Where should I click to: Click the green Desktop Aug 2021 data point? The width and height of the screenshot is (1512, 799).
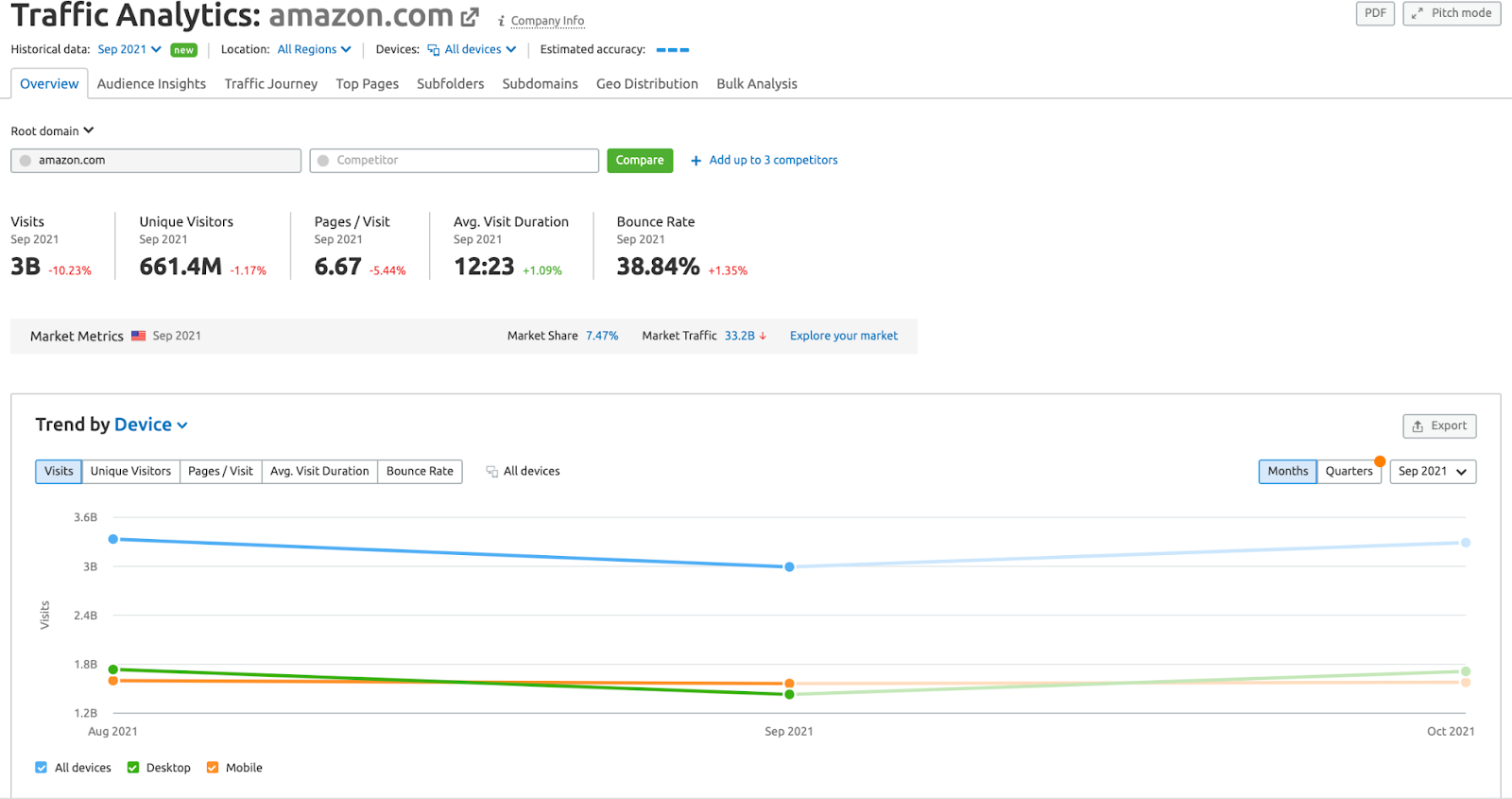point(113,669)
